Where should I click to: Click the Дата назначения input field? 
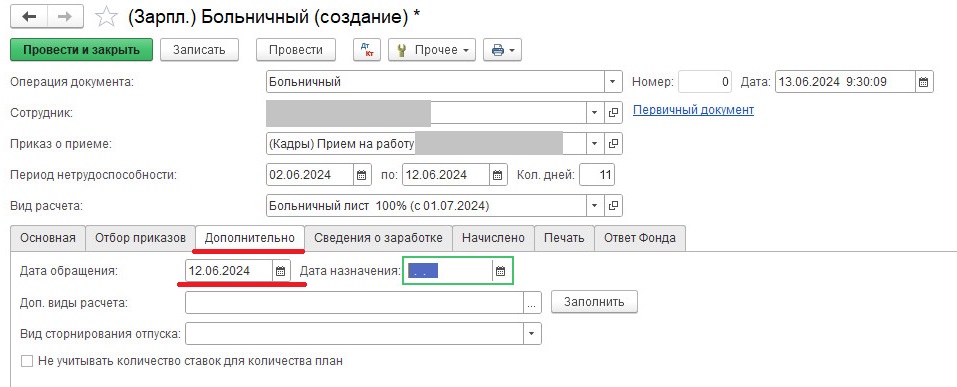[x=449, y=272]
